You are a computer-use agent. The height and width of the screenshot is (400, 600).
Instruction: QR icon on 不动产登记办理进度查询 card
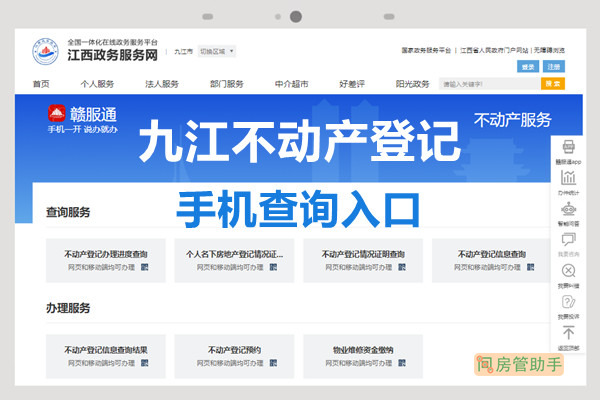coord(145,267)
